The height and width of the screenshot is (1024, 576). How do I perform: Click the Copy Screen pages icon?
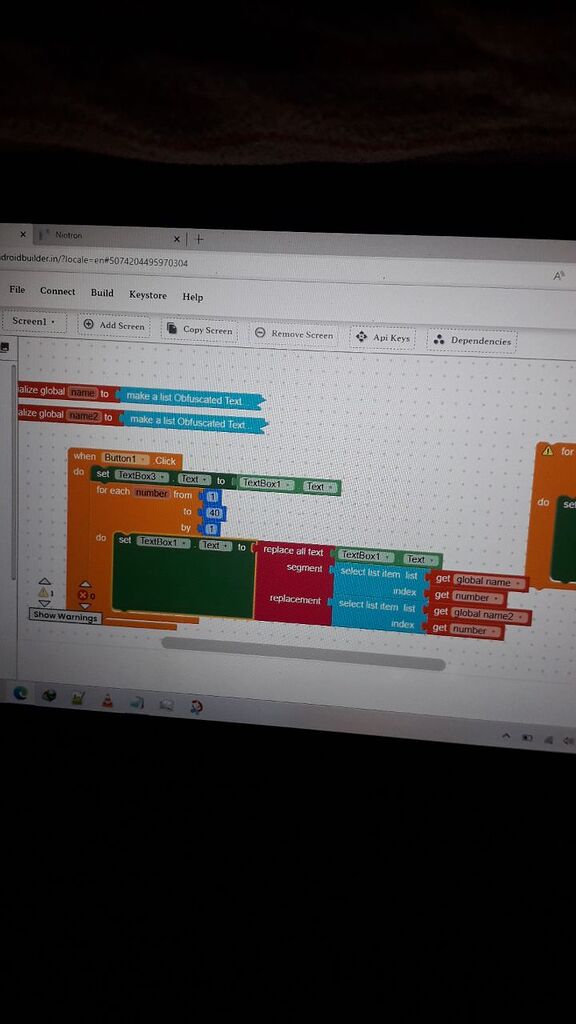pyautogui.click(x=172, y=328)
